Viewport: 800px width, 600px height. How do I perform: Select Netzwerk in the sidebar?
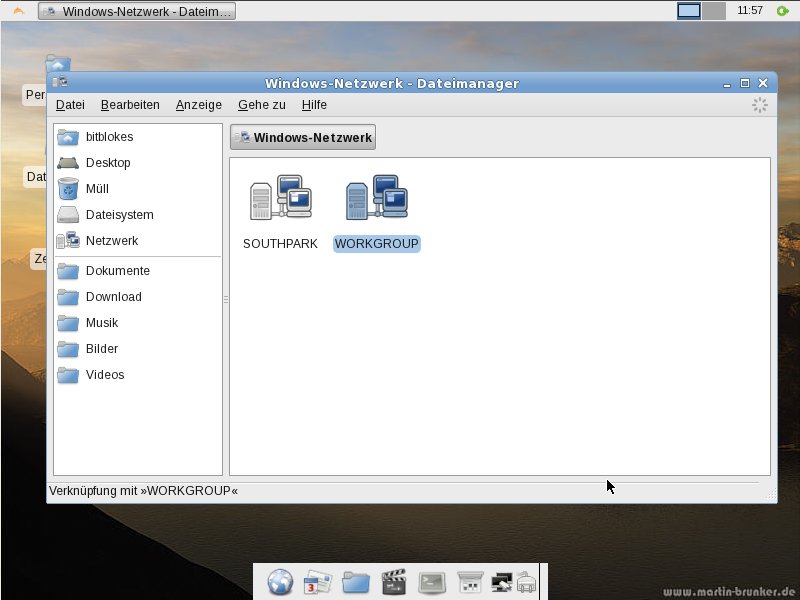138,241
